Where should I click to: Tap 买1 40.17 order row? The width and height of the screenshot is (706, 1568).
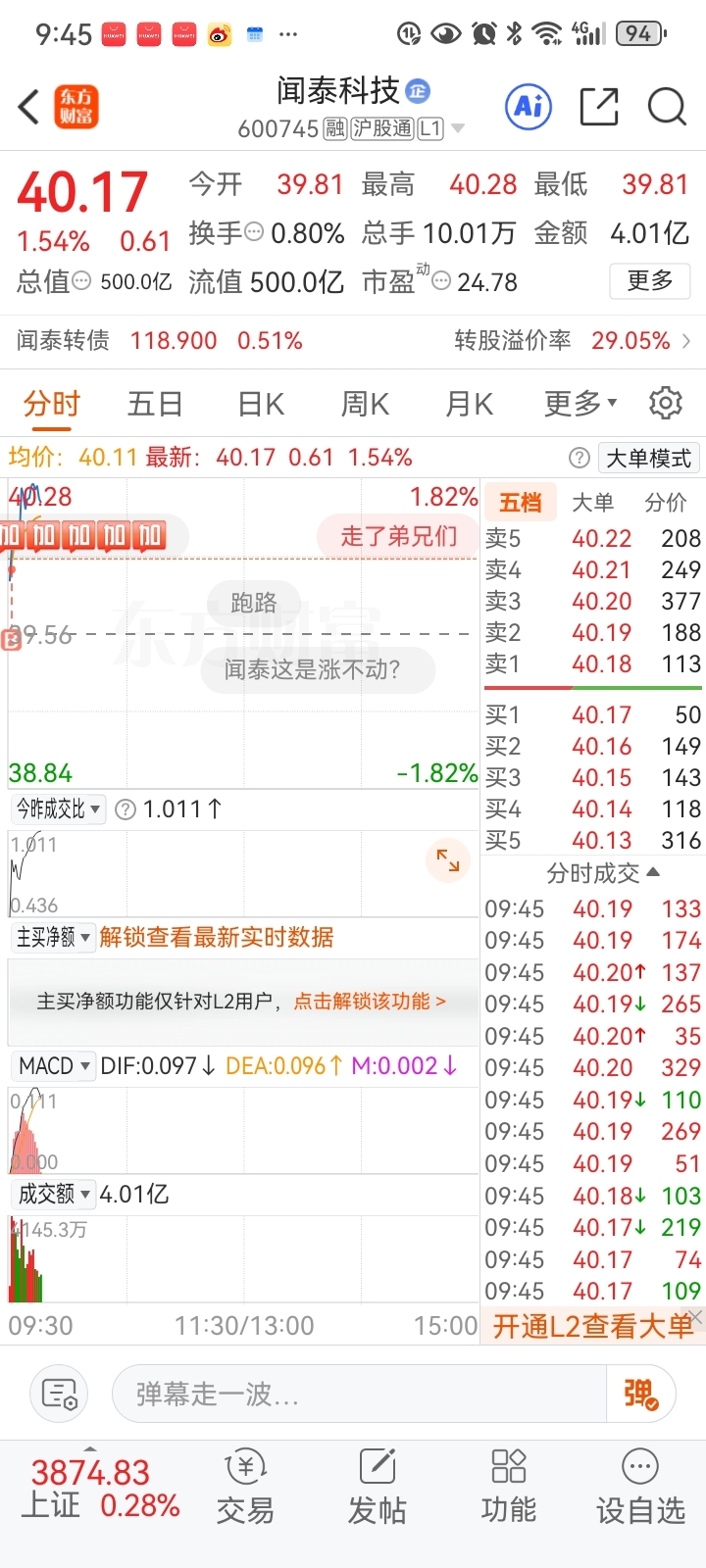click(x=593, y=715)
